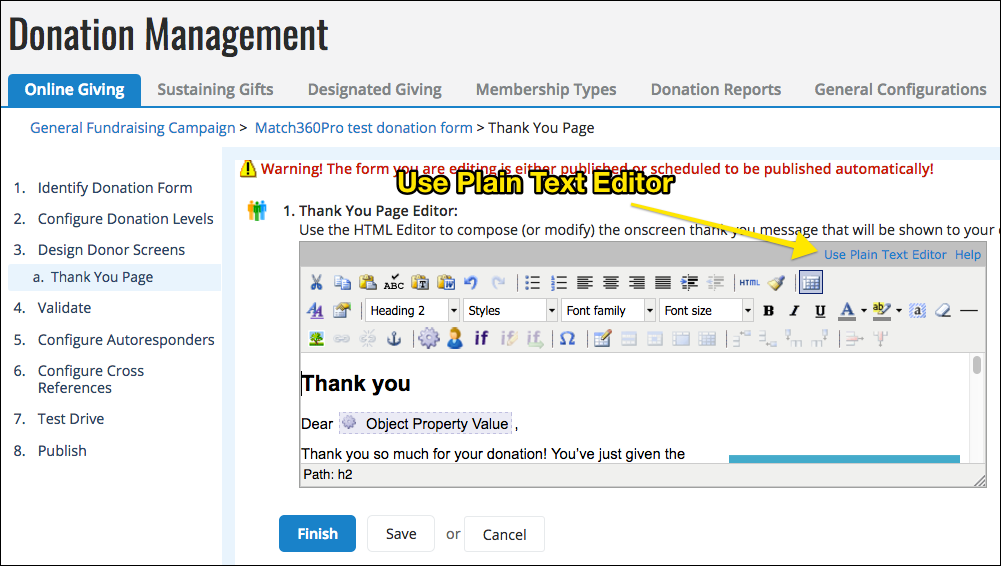1001x566 pixels.
Task: Toggle bold formatting
Action: coord(768,311)
